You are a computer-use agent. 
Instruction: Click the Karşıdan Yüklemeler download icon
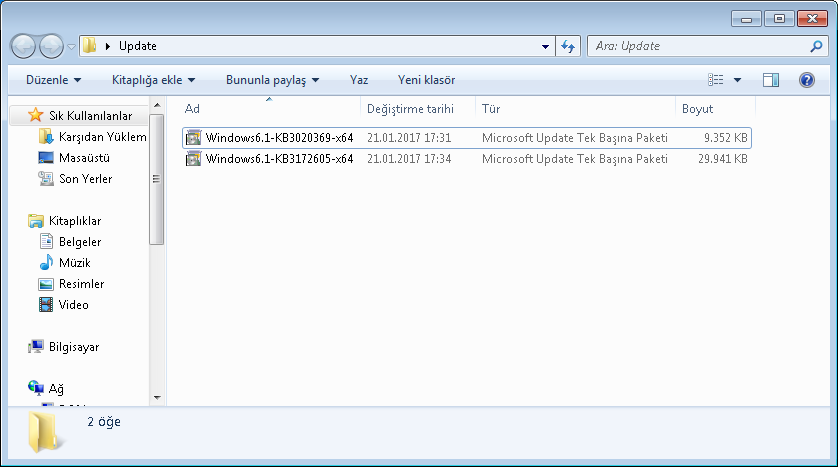(46, 137)
